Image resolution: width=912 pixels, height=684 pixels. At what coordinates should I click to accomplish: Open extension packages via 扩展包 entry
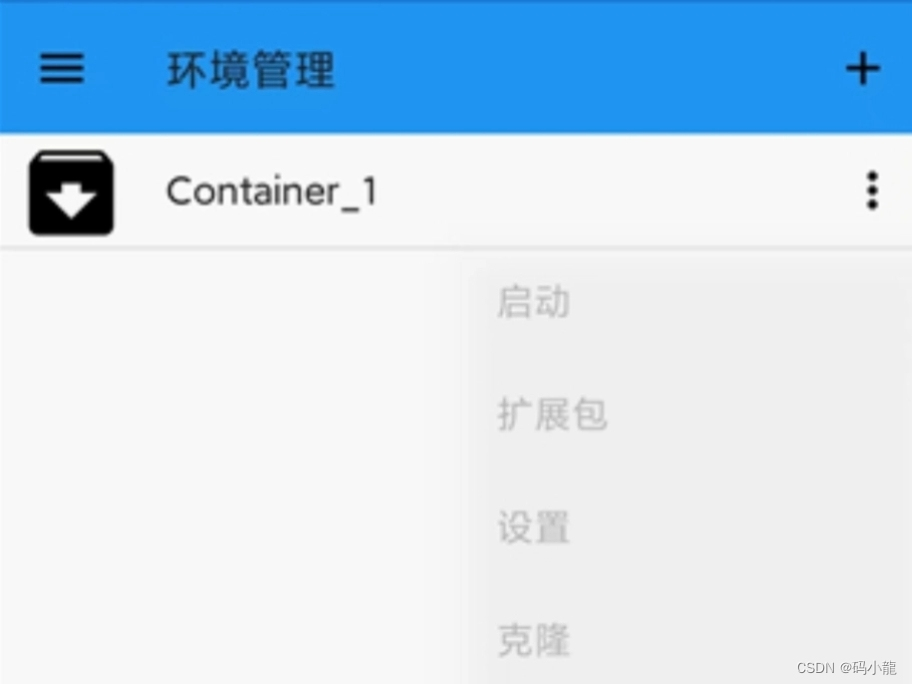pyautogui.click(x=552, y=414)
